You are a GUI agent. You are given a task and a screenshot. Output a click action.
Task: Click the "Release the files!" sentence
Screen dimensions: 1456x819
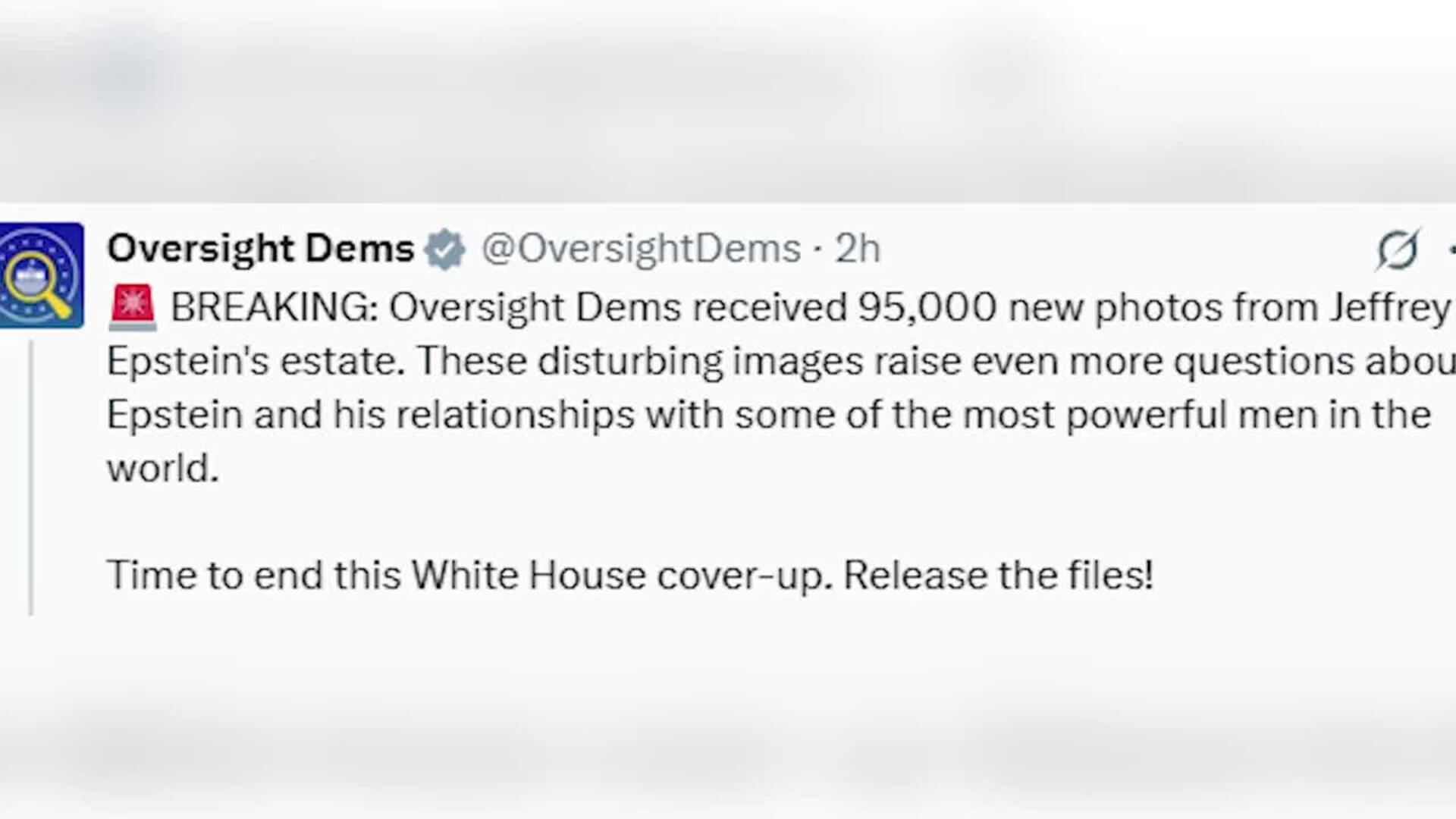(x=998, y=575)
